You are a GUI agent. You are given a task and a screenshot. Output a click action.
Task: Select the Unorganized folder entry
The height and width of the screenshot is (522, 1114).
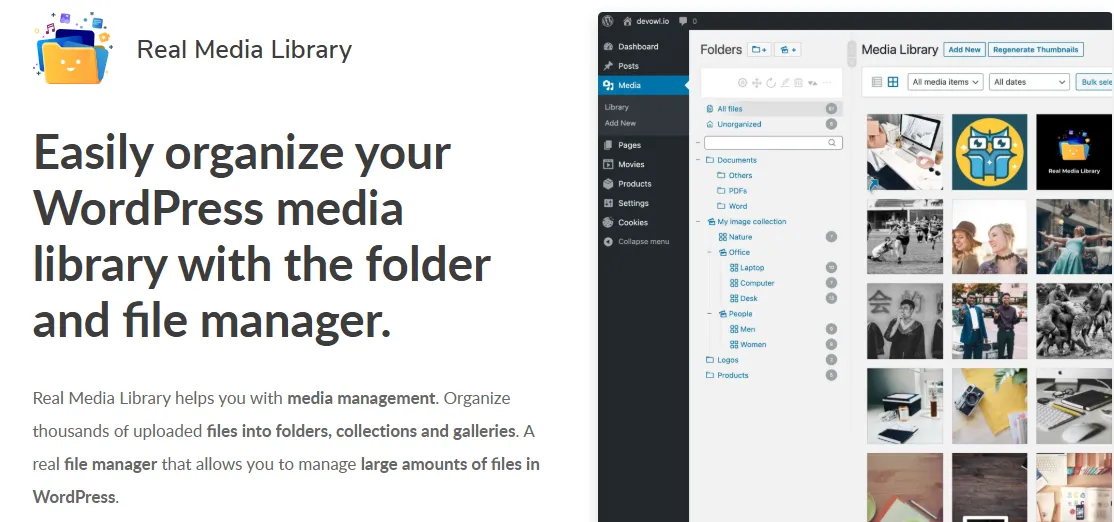click(x=772, y=124)
